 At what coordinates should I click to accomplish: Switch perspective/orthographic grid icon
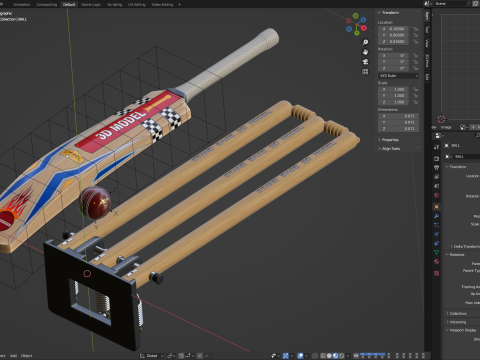(x=365, y=72)
